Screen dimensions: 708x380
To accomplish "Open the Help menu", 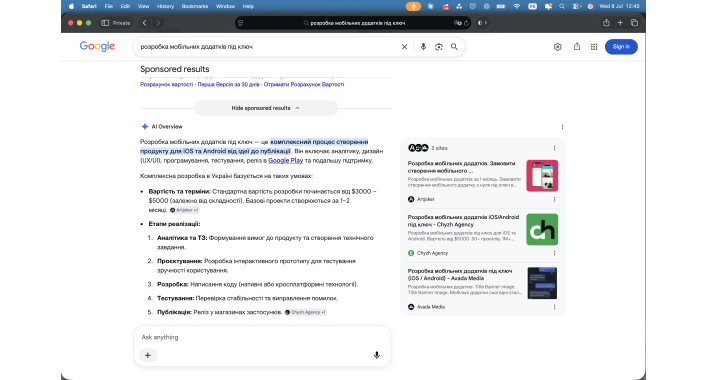I will point(248,6).
